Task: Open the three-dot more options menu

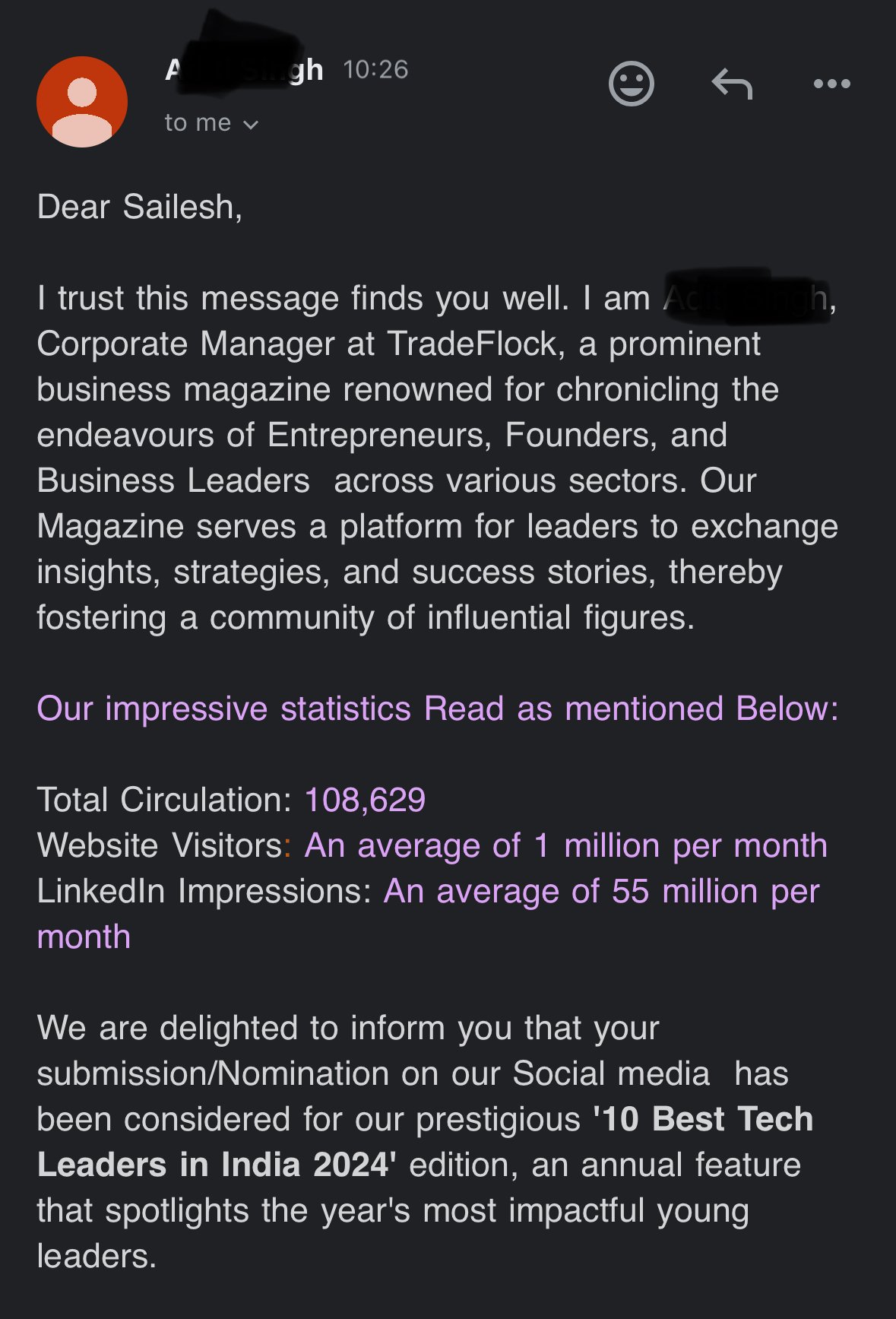Action: 831,84
